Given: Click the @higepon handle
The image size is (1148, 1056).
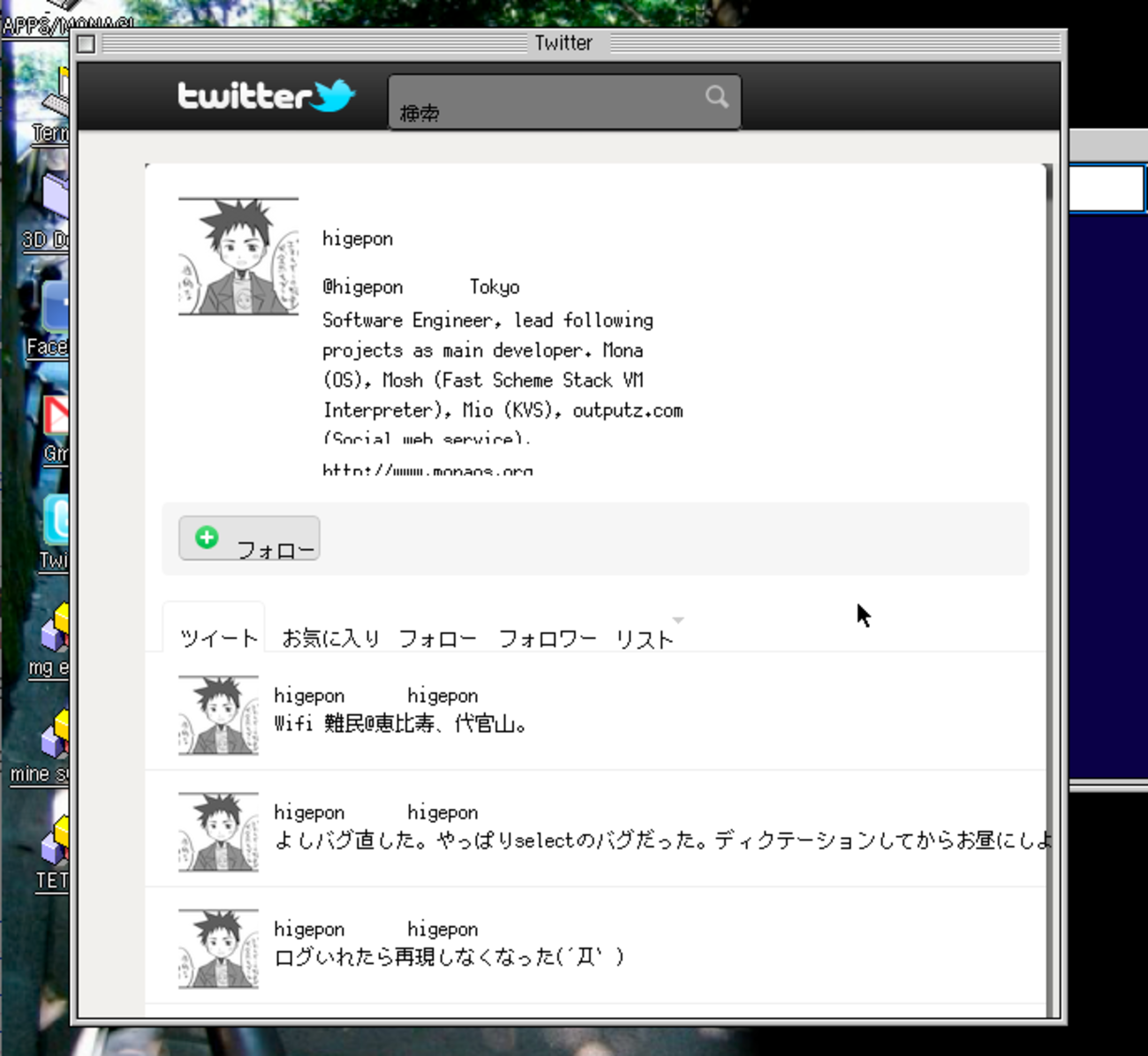Looking at the screenshot, I should coord(363,287).
